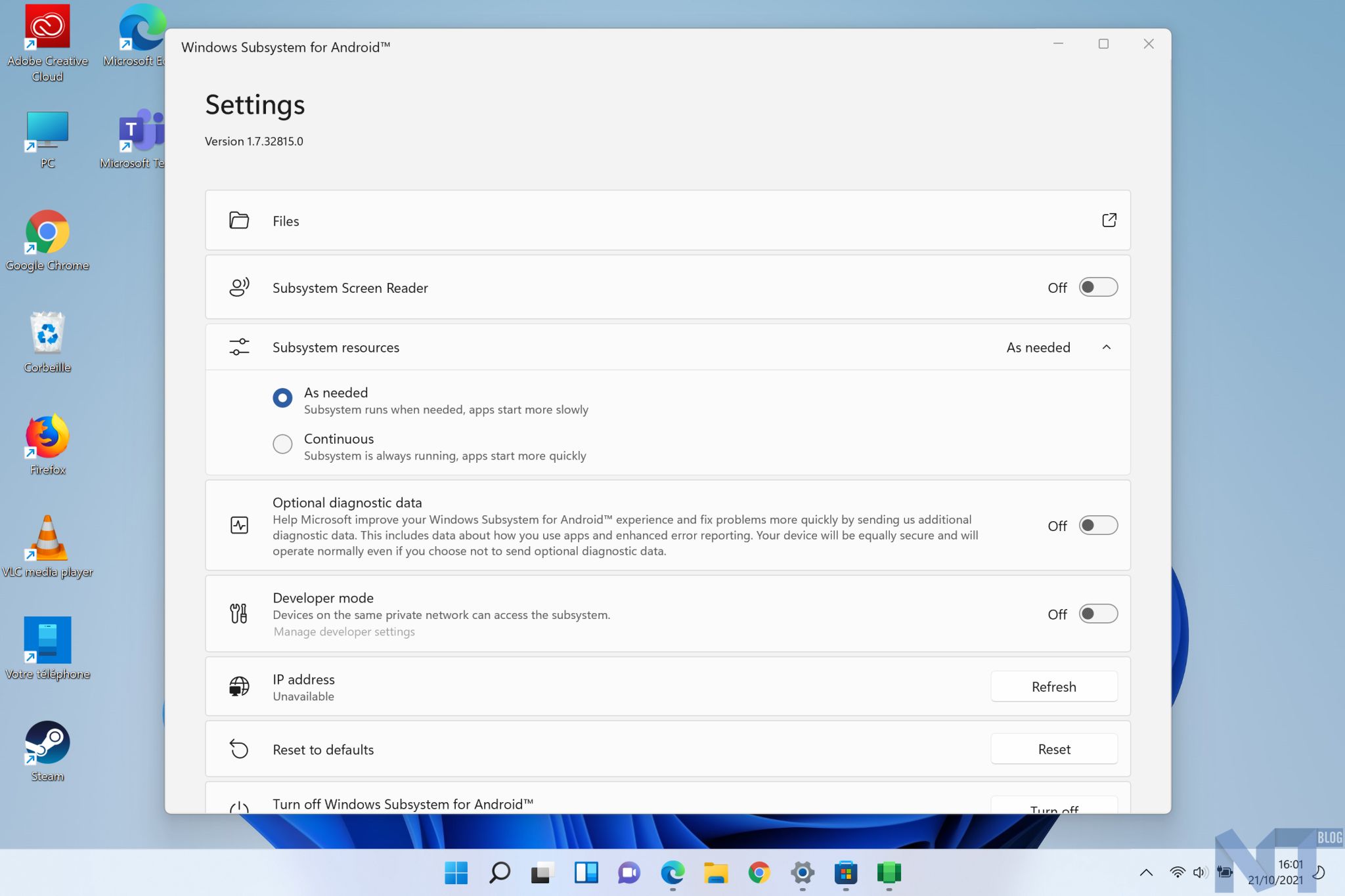Click the Files folder icon
The image size is (1345, 896).
(x=239, y=221)
